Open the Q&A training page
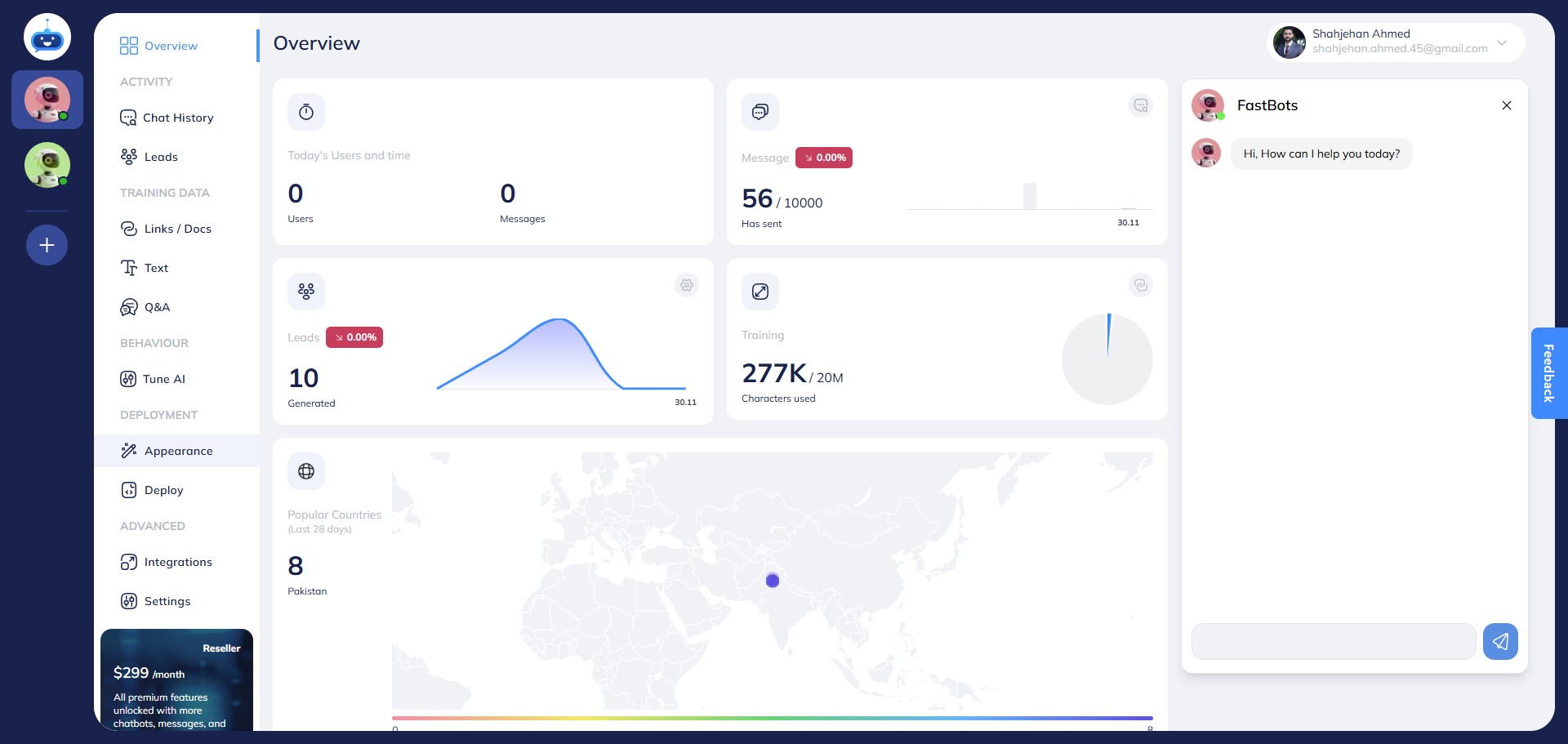Screen dimensions: 1568x744 click(x=157, y=307)
